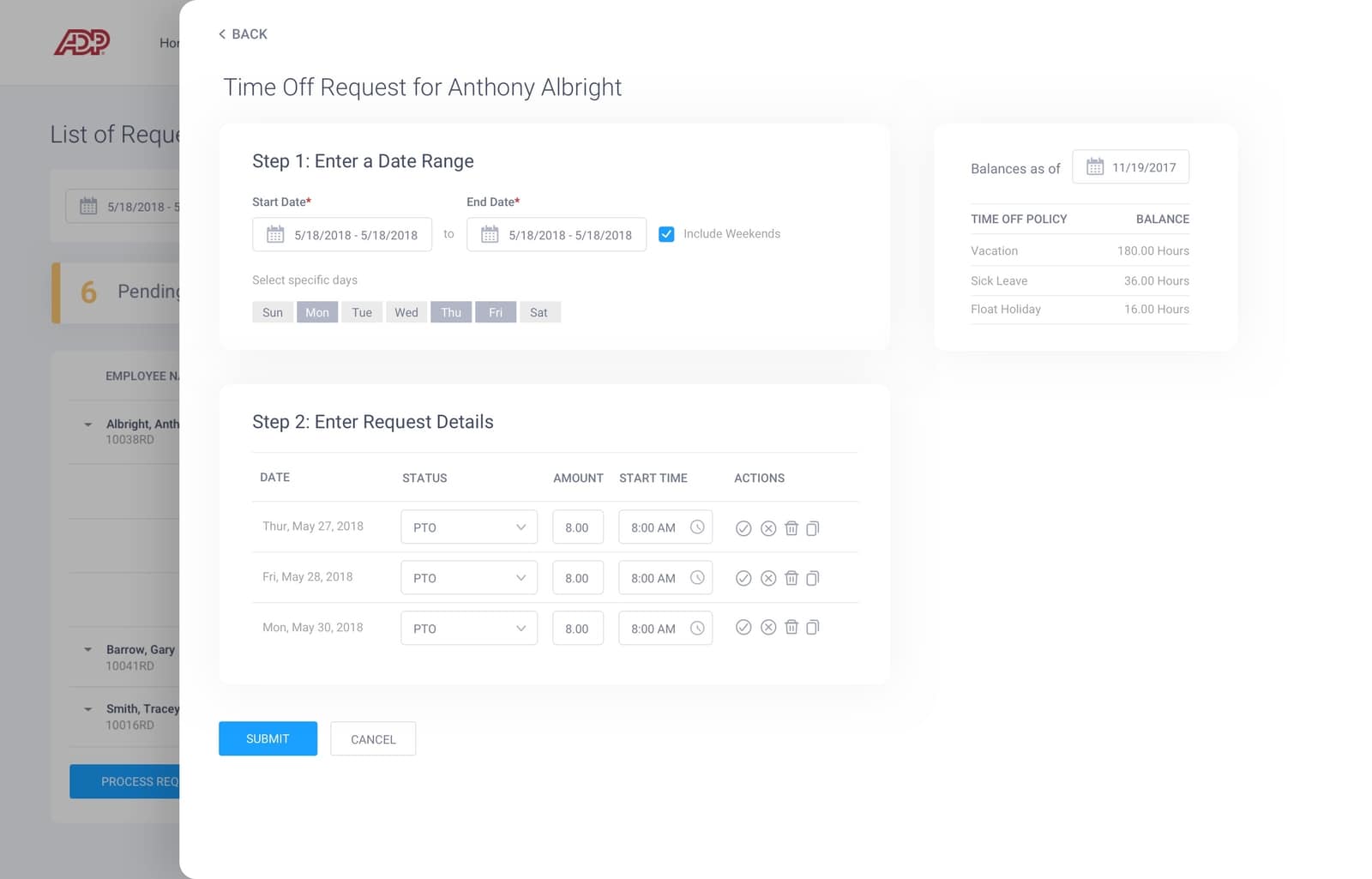Screen dimensions: 1372x879
Task: Approve the Thur, May 27 request row
Action: pos(743,528)
